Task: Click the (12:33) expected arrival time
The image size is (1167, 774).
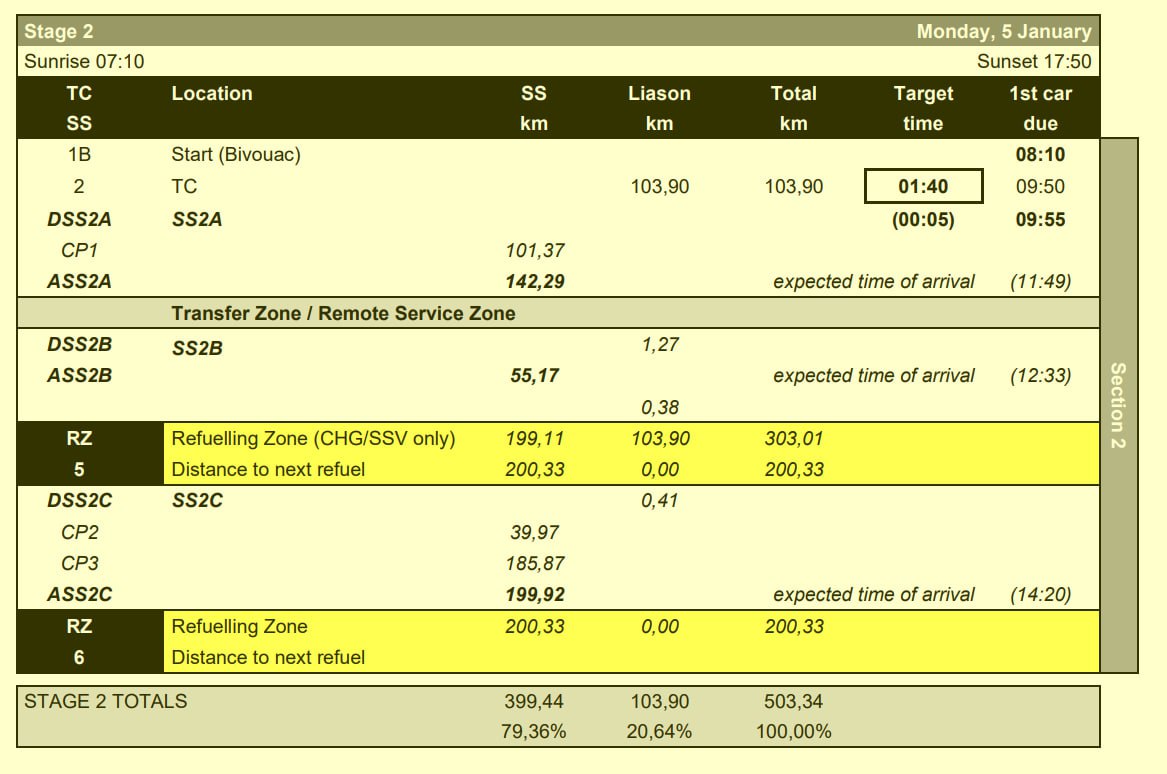Action: click(1040, 376)
